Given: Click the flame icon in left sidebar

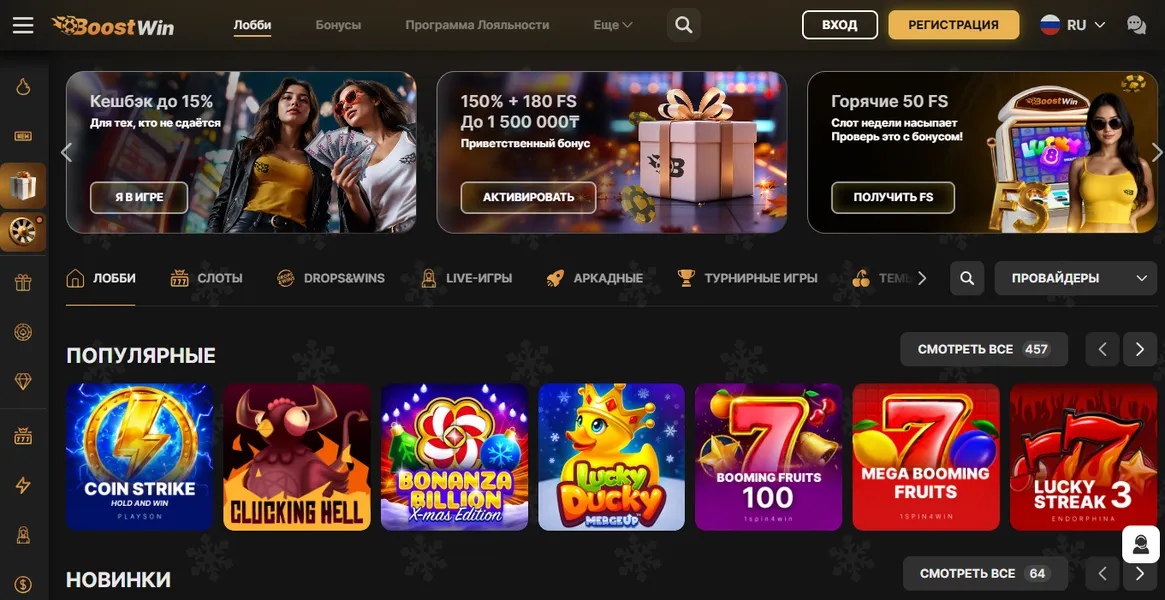Looking at the screenshot, I should [x=23, y=88].
